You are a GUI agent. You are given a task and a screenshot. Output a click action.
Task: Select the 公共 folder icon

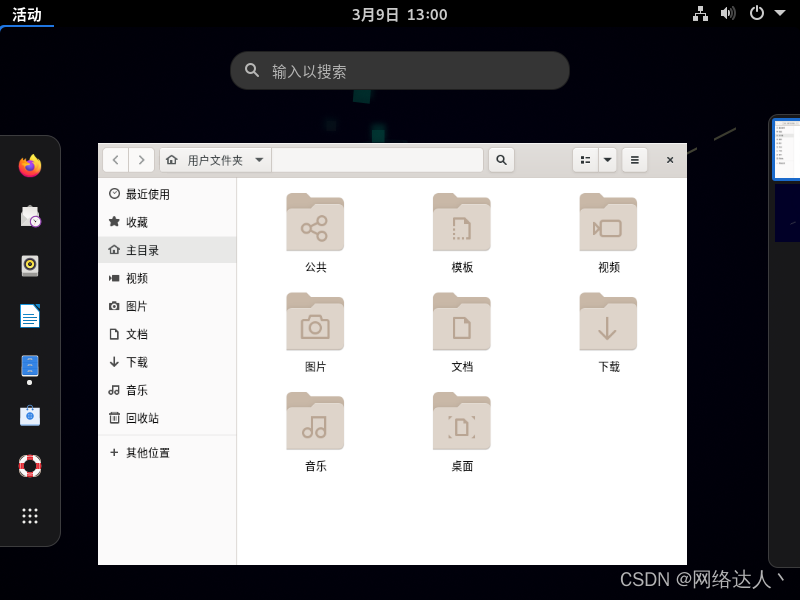(315, 222)
